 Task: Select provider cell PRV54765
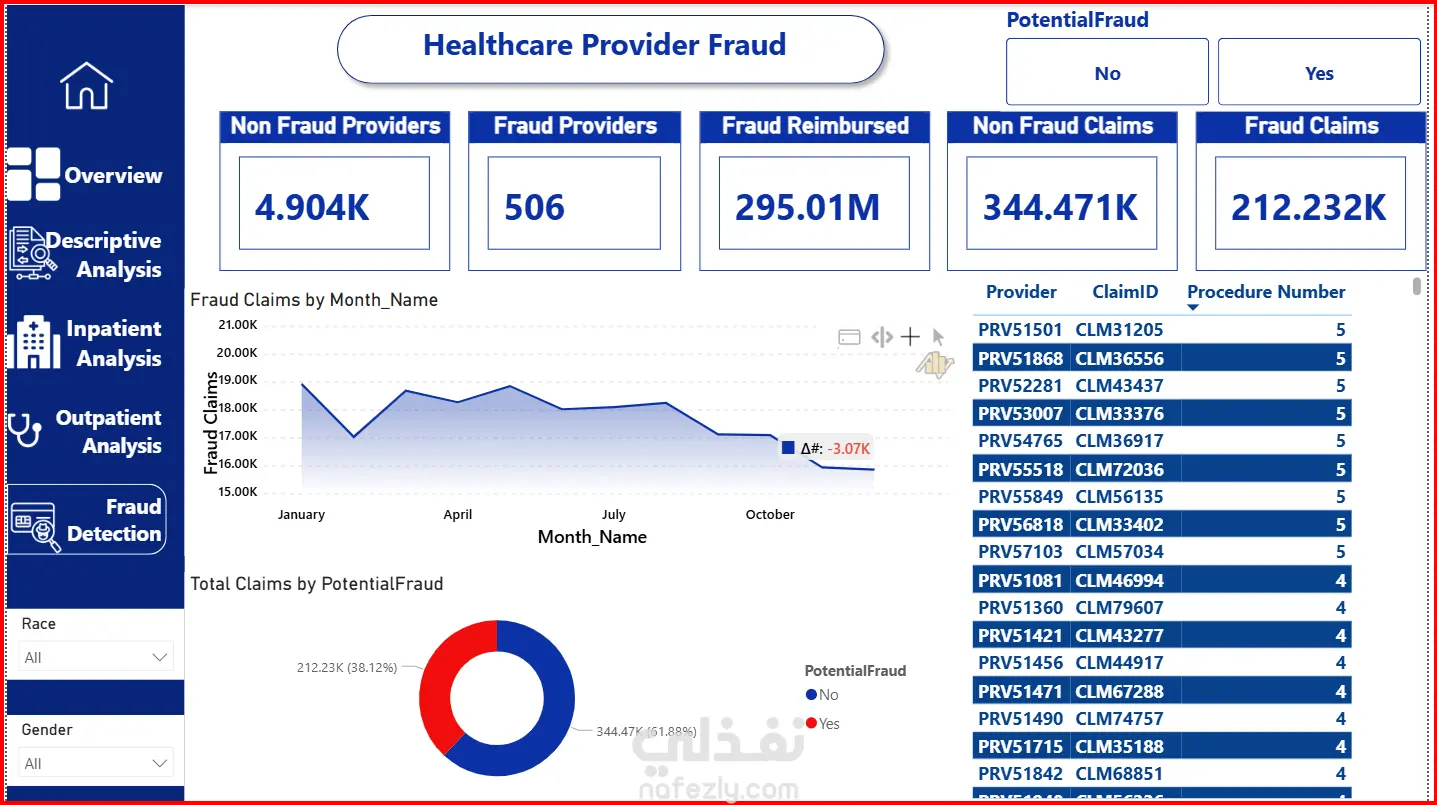[x=1020, y=441]
